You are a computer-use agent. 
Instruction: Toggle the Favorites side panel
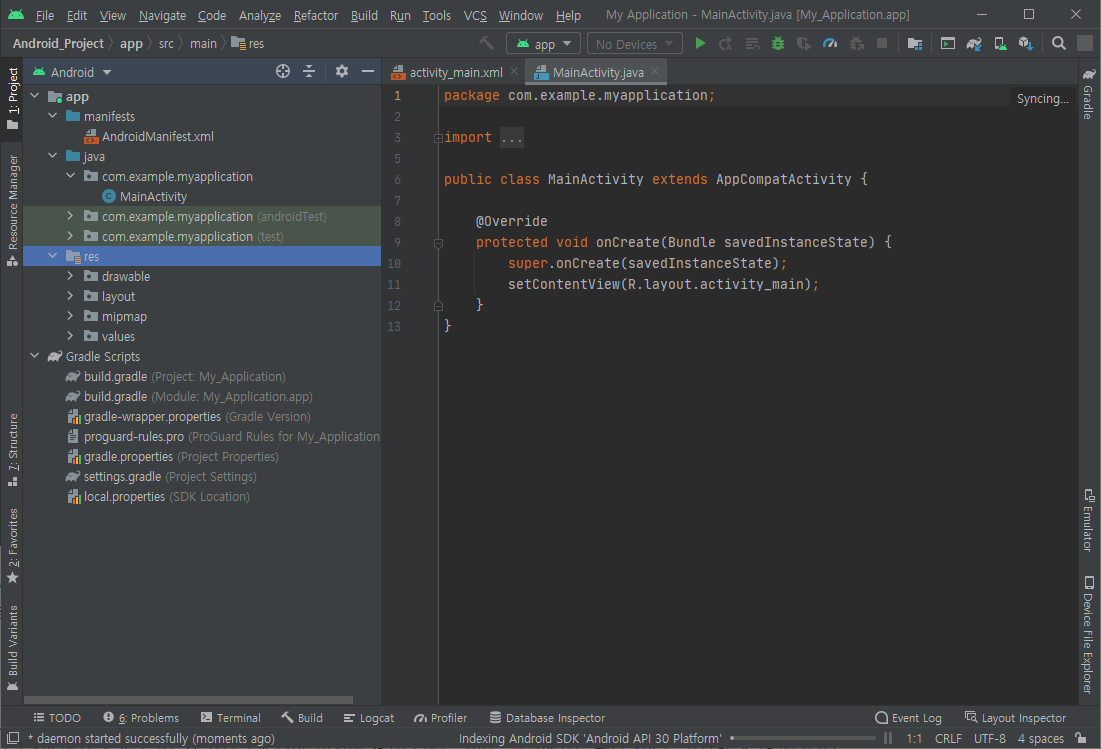[x=13, y=546]
